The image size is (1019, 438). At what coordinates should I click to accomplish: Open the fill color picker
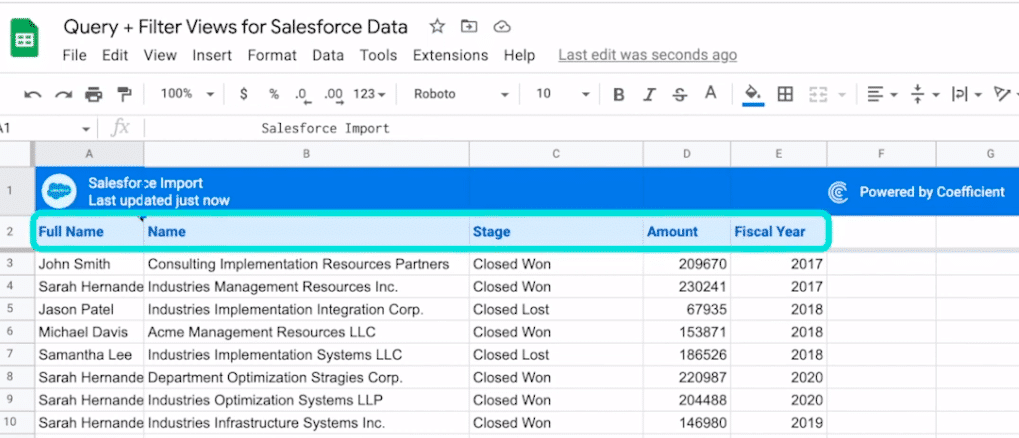point(753,94)
